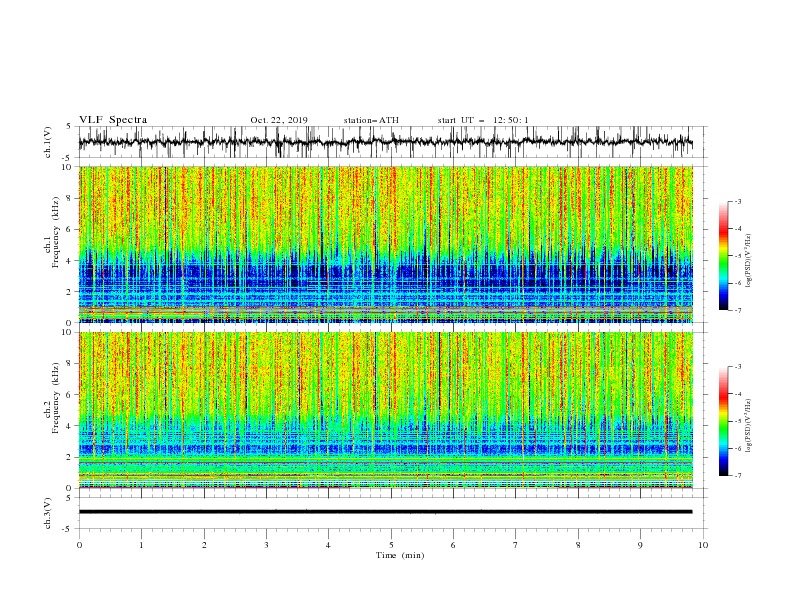Select the "Time (min)" axis label

click(x=400, y=555)
